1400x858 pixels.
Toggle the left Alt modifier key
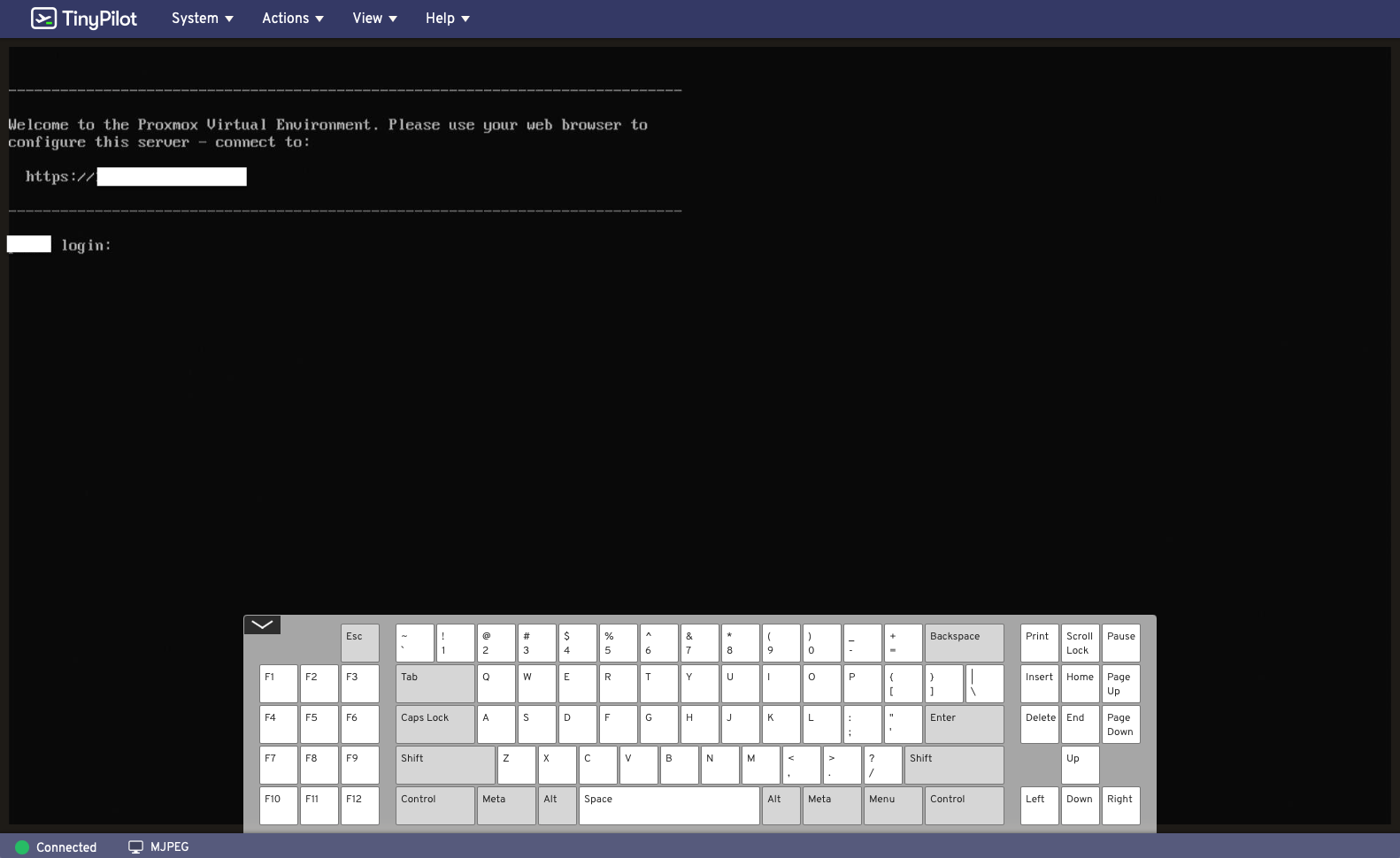click(558, 806)
